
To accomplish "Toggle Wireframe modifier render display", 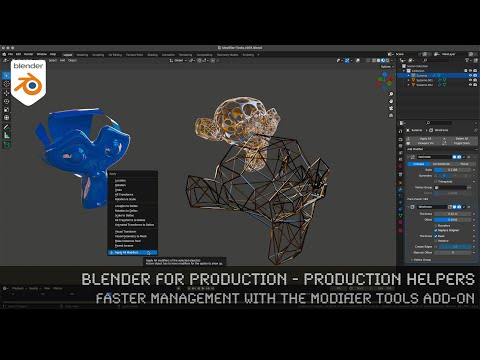I will (x=459, y=207).
